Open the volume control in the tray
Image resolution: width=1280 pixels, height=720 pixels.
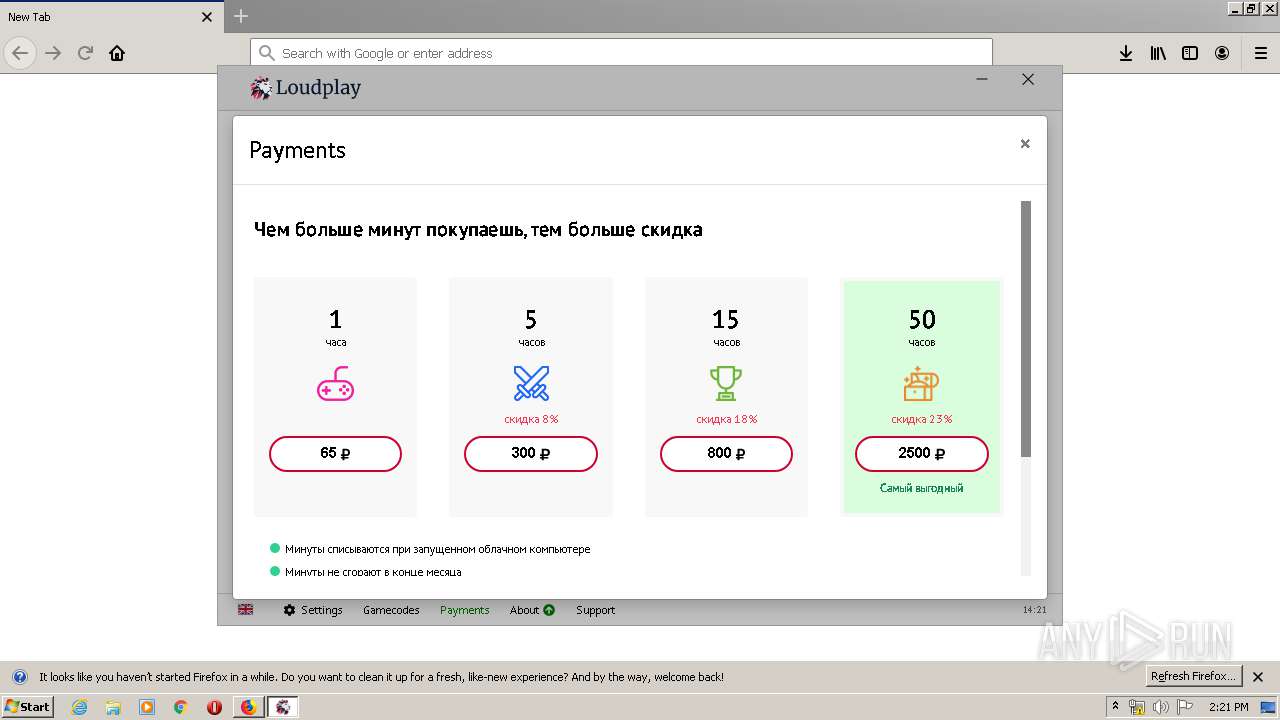click(1161, 707)
